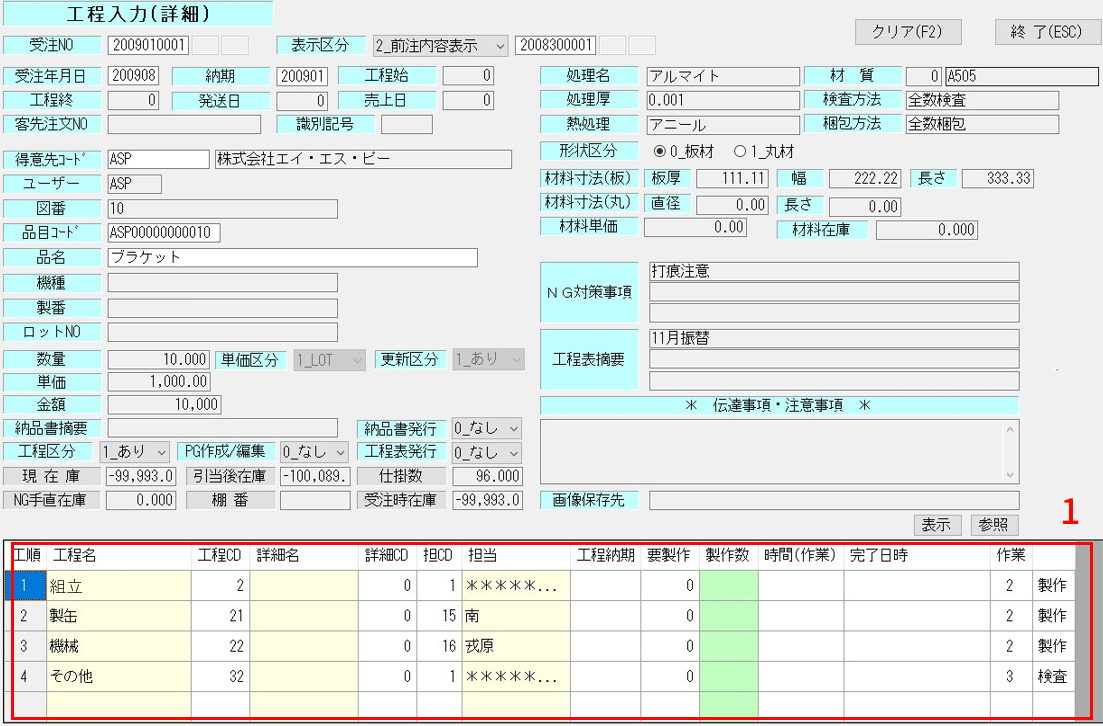The width and height of the screenshot is (1103, 726).
Task: Click the 終了(ESC) button
Action: [1048, 32]
